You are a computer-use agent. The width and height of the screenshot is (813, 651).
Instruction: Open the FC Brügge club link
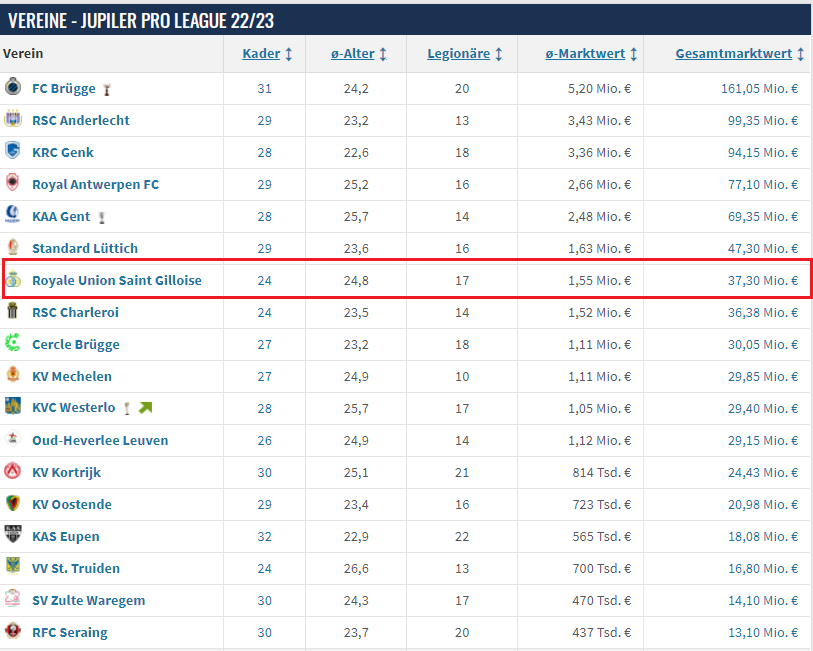64,89
